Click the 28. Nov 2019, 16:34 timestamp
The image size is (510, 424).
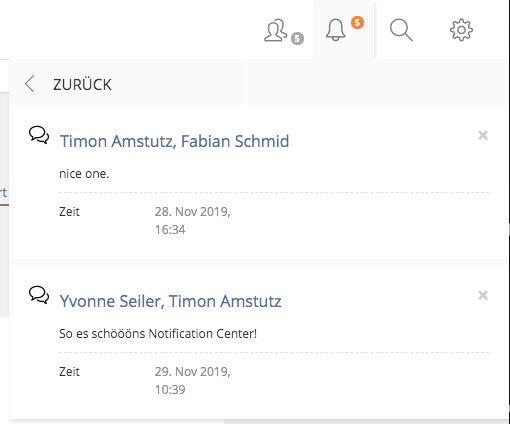click(193, 221)
